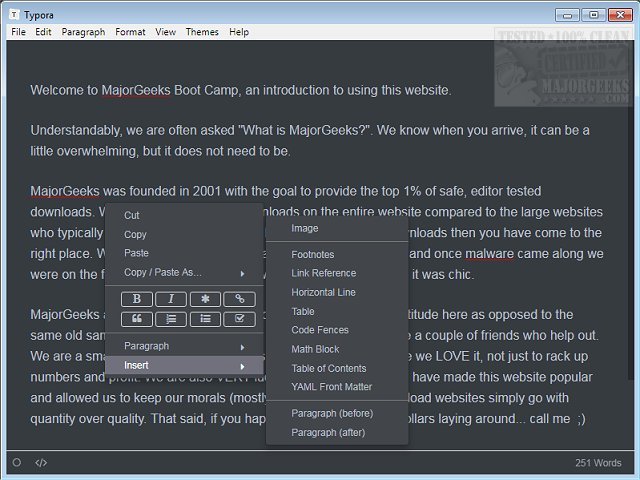Screen dimensions: 640x480
Task: Open the Themes menu in menu bar
Action: click(x=202, y=32)
